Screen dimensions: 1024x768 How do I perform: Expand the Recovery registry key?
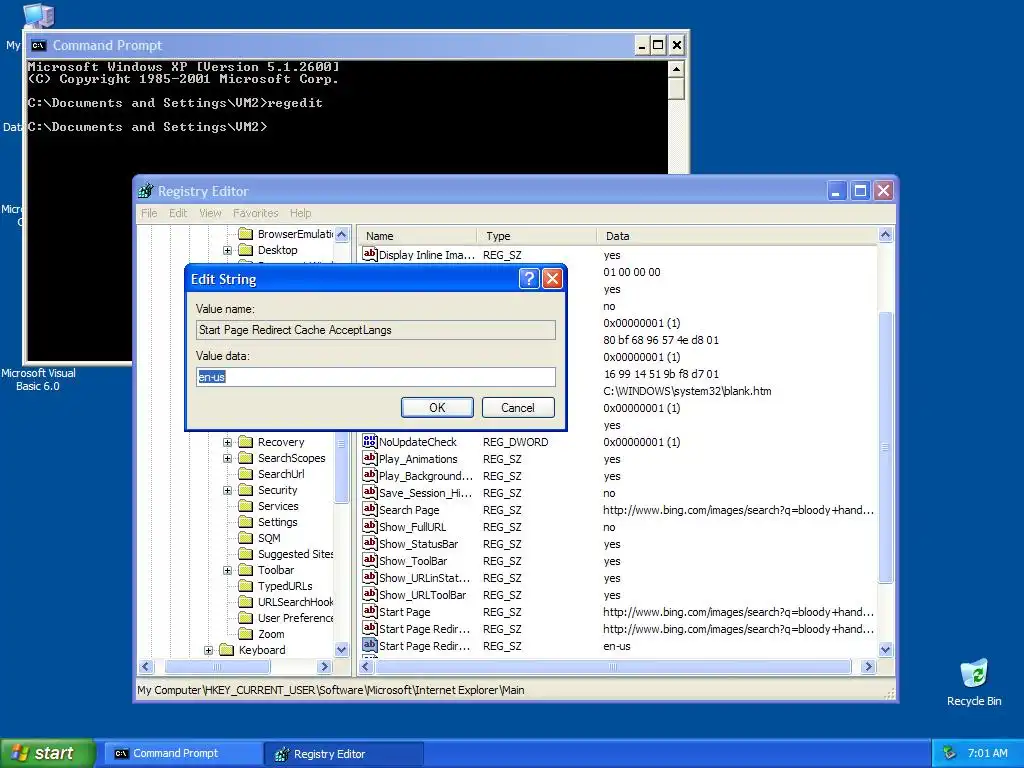coord(227,442)
